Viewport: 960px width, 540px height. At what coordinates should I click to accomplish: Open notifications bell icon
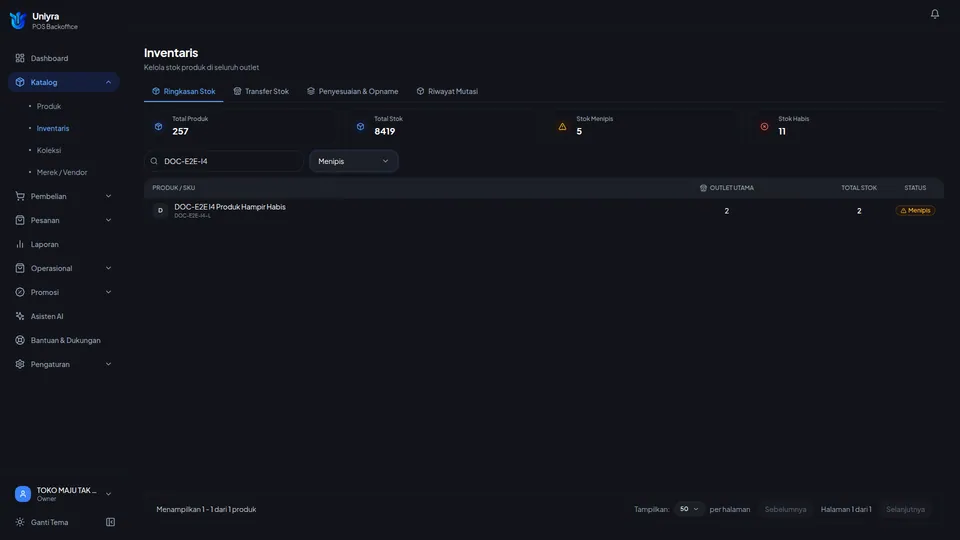tap(934, 13)
